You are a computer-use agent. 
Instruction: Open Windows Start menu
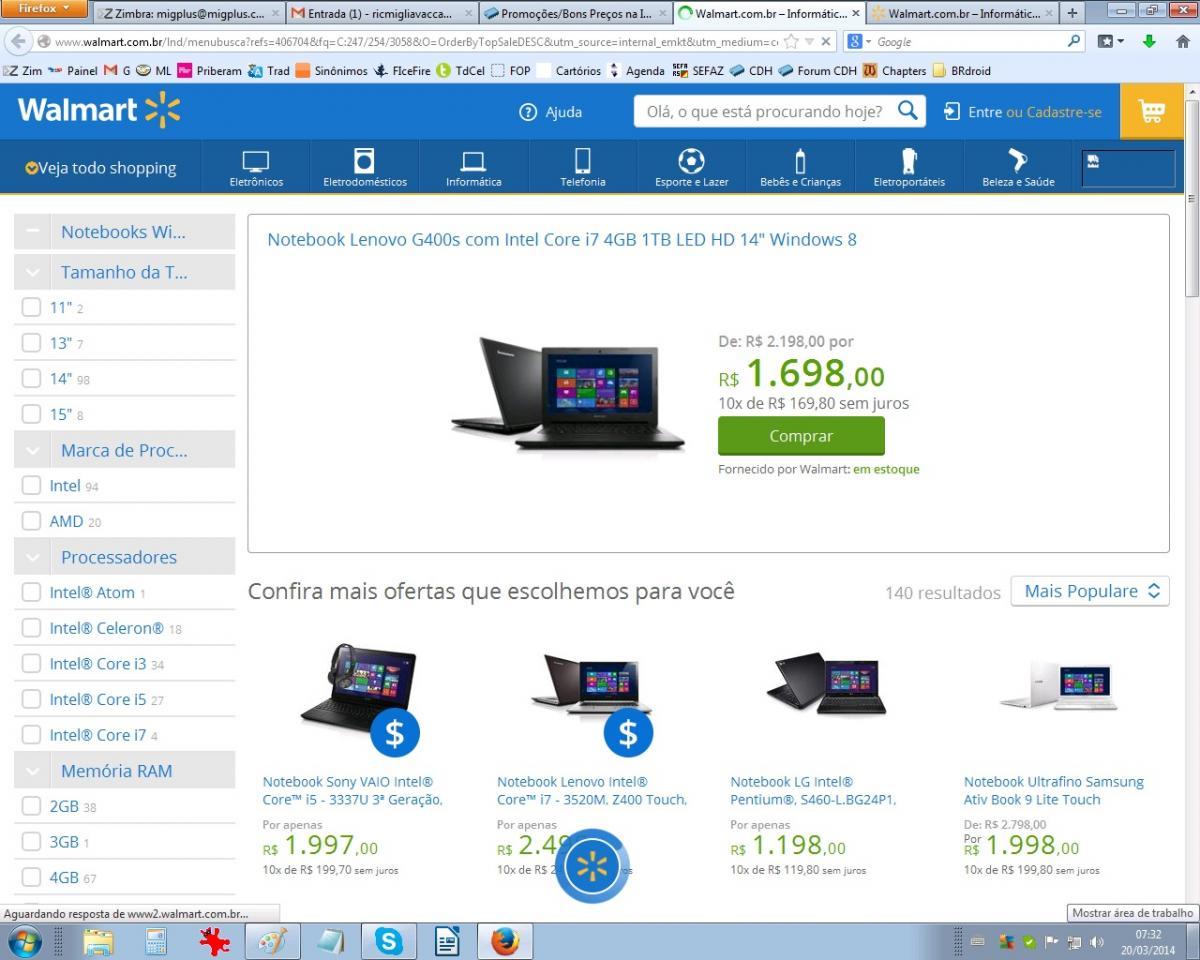(x=24, y=941)
